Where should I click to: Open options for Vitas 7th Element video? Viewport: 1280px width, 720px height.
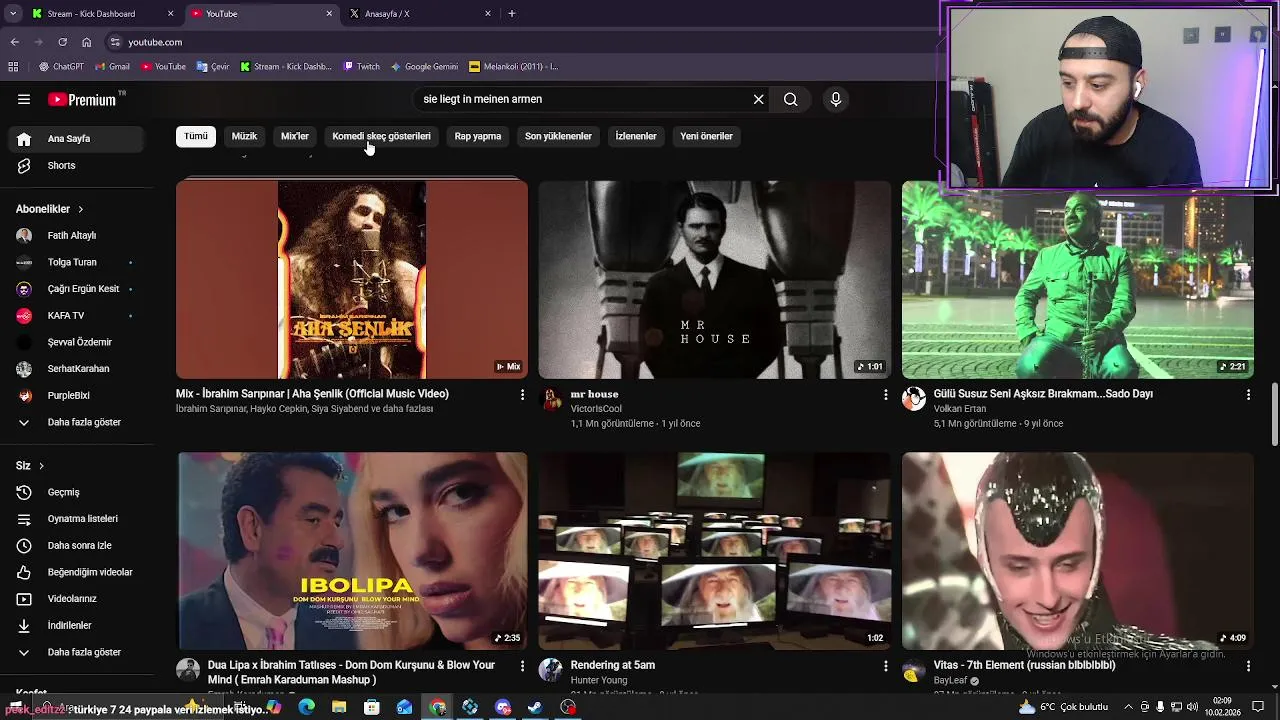click(1248, 666)
